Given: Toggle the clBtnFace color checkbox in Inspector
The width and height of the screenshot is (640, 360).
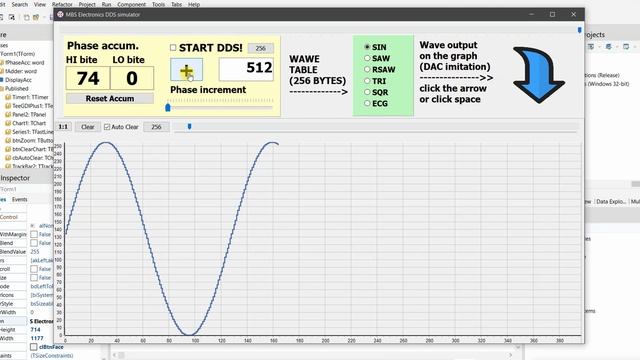Looking at the screenshot, I should point(34,347).
